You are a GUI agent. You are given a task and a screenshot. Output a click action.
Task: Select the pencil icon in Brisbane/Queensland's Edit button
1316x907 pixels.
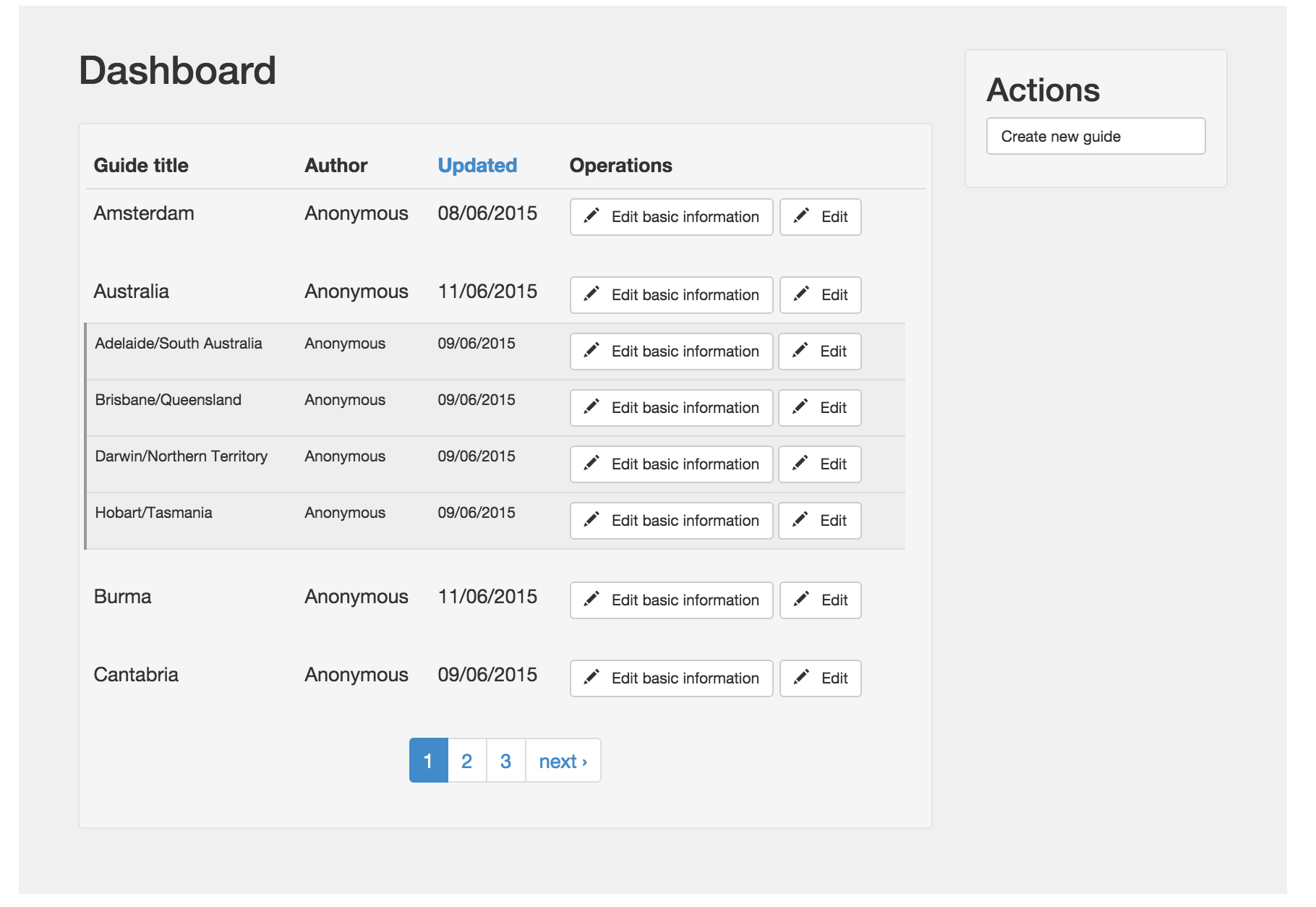coord(800,407)
